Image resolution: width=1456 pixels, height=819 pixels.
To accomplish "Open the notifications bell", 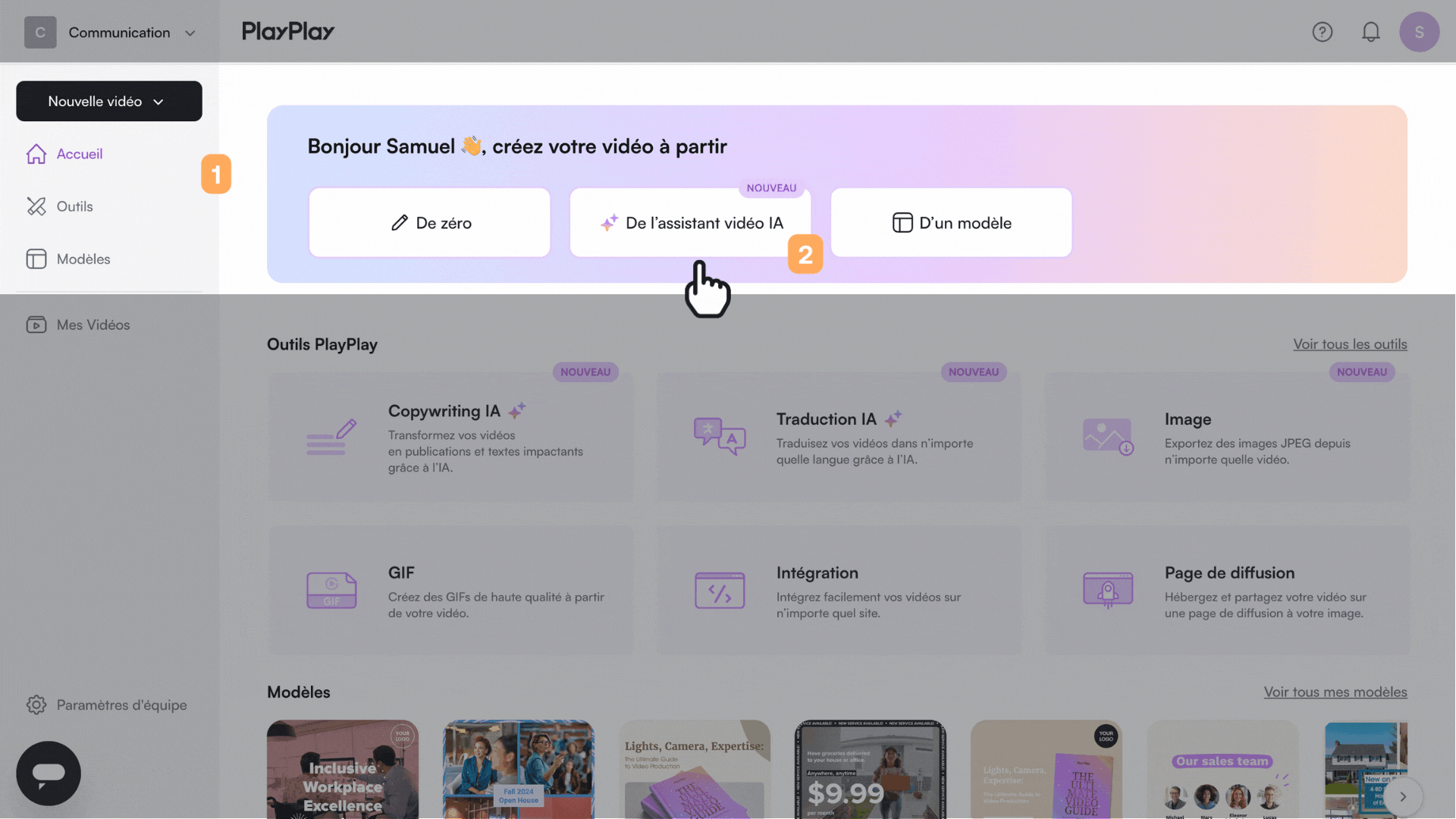I will pyautogui.click(x=1370, y=32).
